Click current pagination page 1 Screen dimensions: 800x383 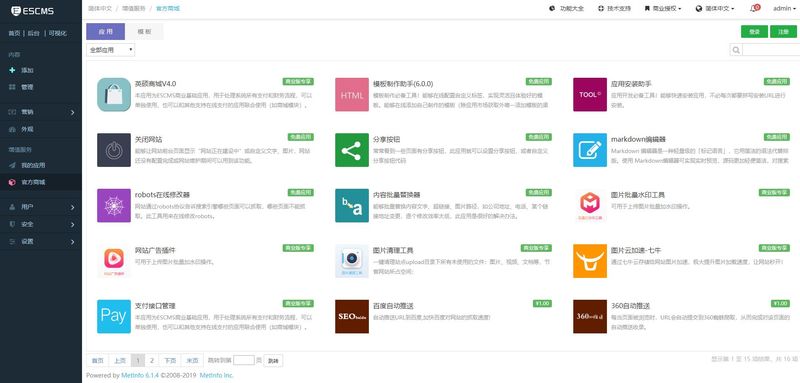click(138, 361)
